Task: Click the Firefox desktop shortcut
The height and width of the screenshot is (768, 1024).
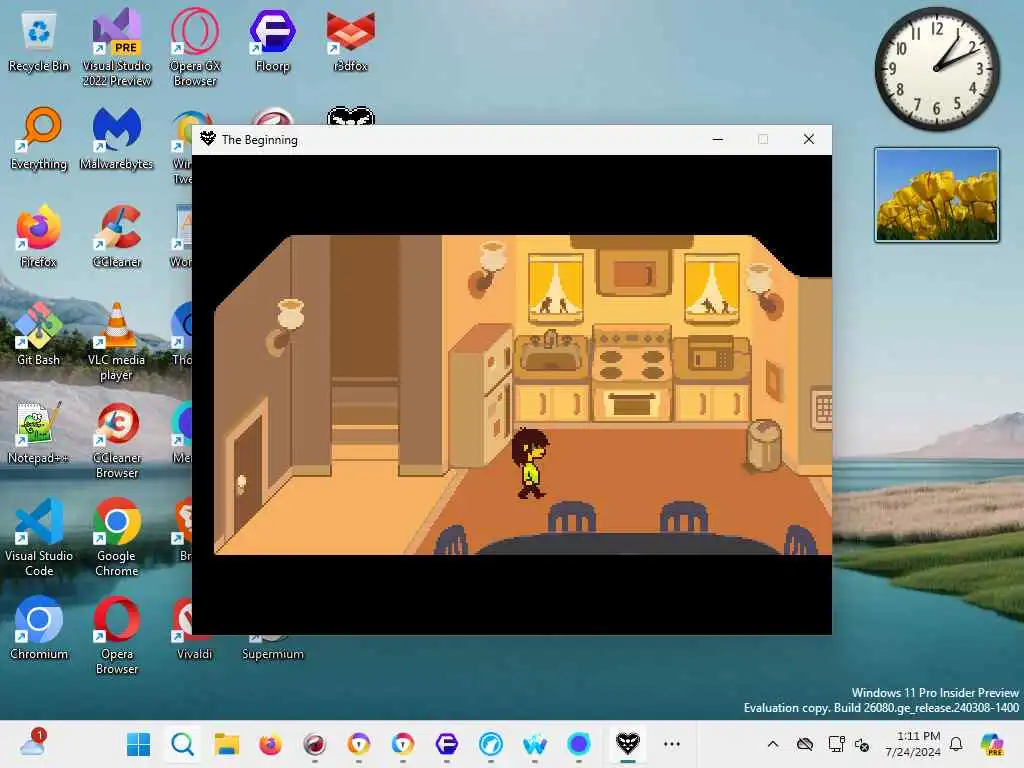Action: coord(39,237)
